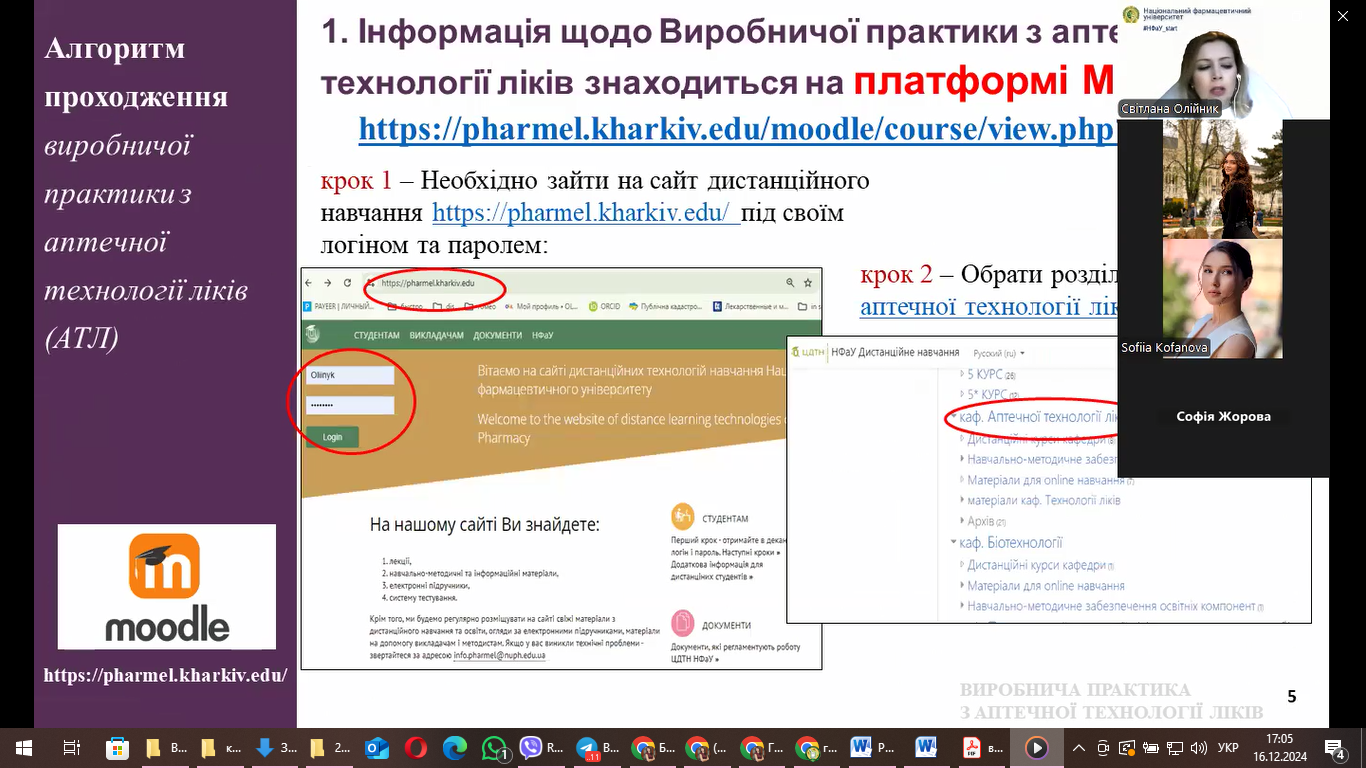Open the Windows Start menu
The width and height of the screenshot is (1366, 768).
point(22,747)
